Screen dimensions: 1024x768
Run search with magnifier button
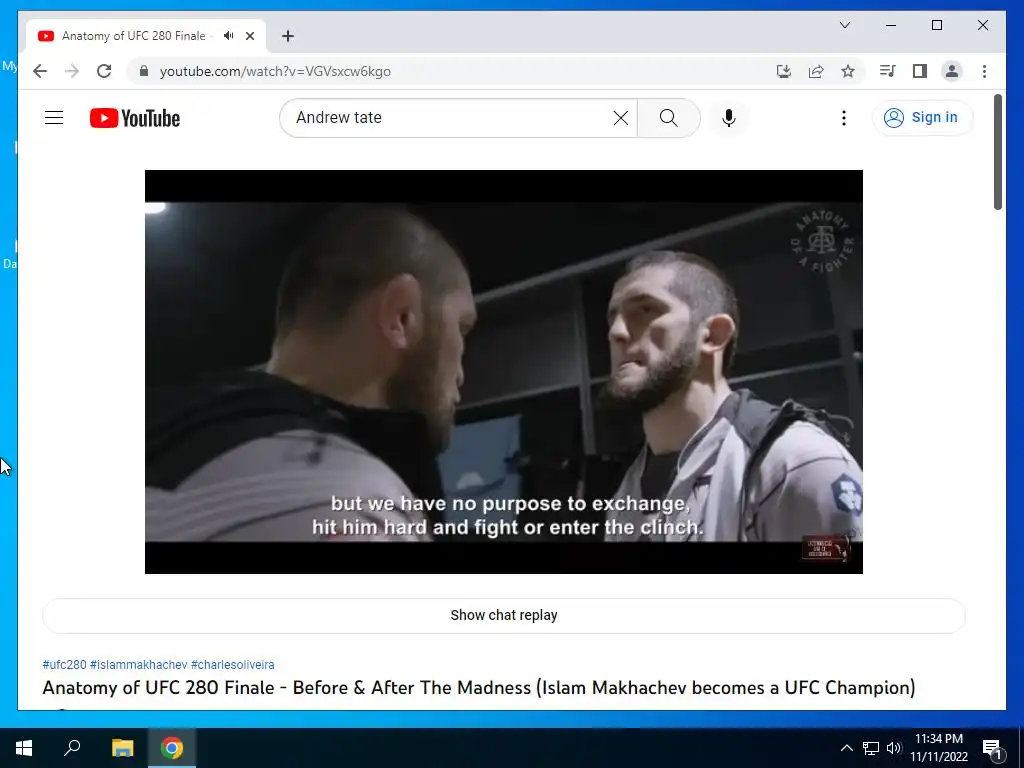[x=669, y=118]
